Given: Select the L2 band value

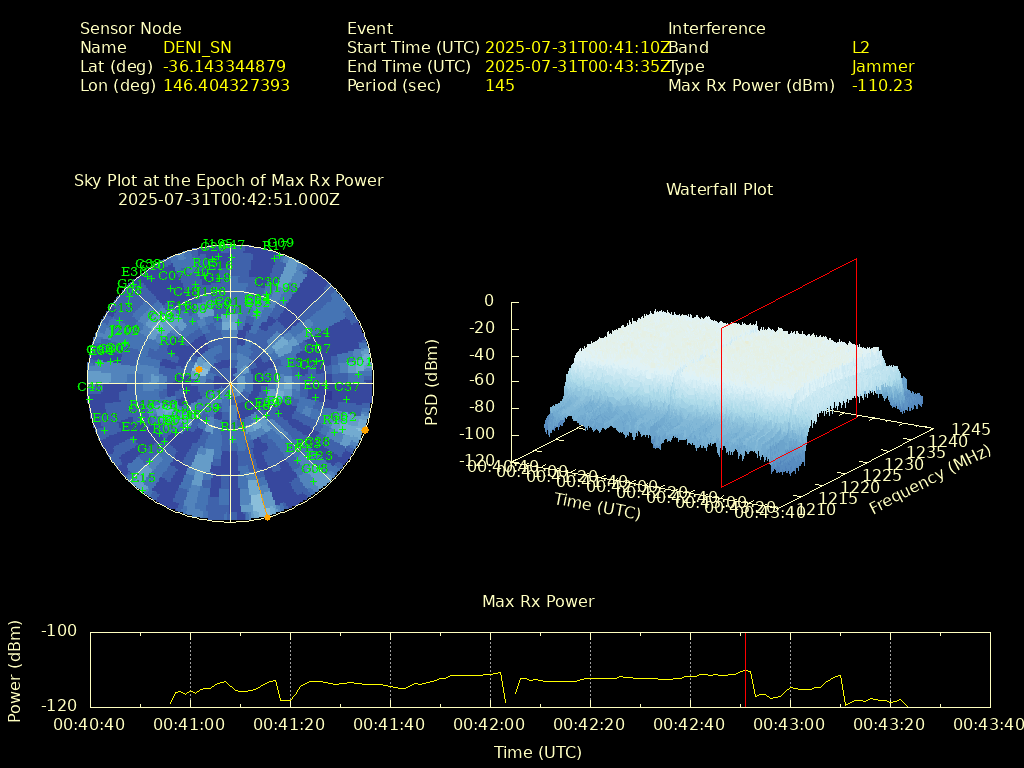Looking at the screenshot, I should 860,47.
